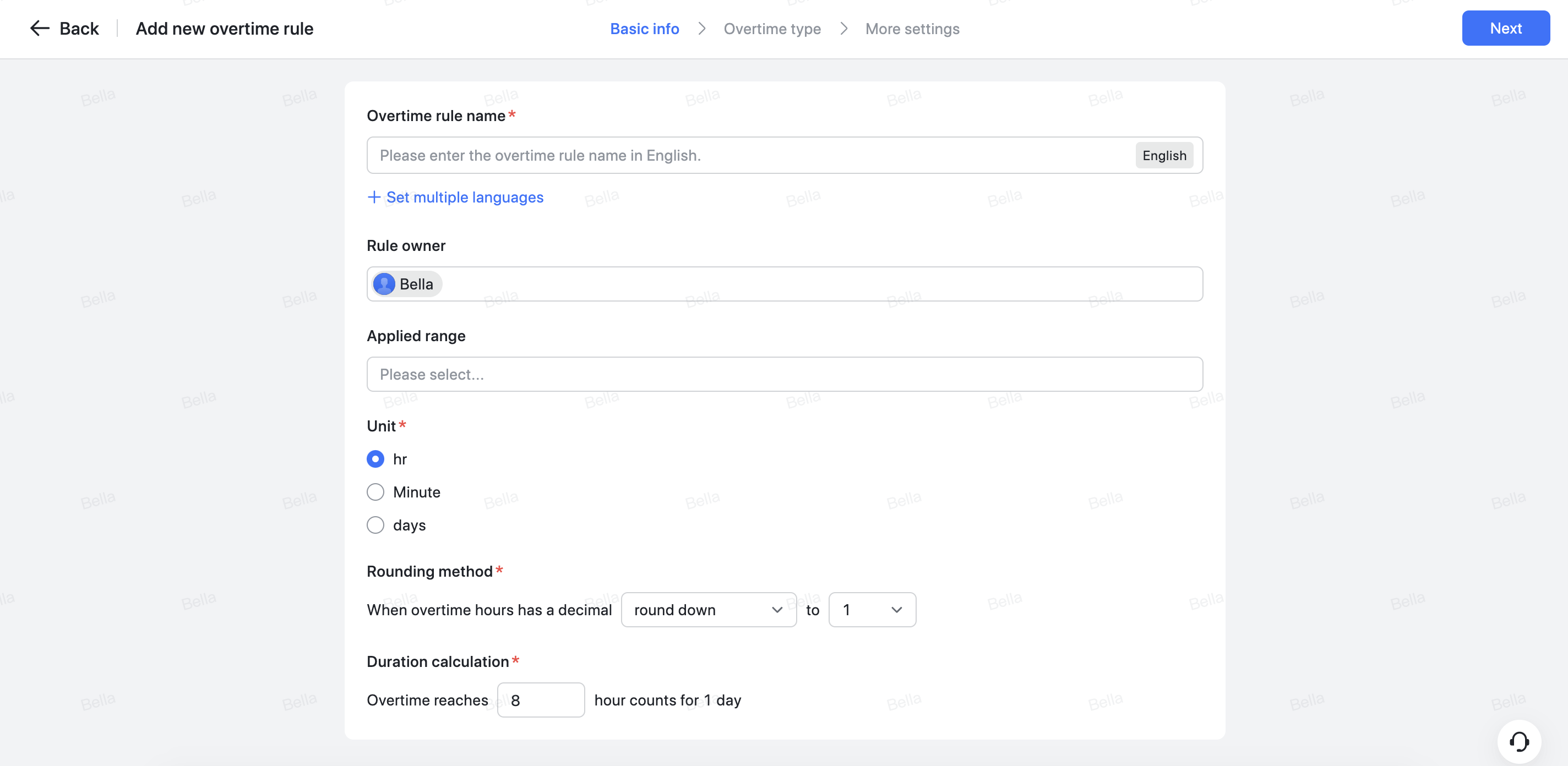Viewport: 1568px width, 766px height.
Task: Click Bella's avatar in Rule owner
Action: 384,283
